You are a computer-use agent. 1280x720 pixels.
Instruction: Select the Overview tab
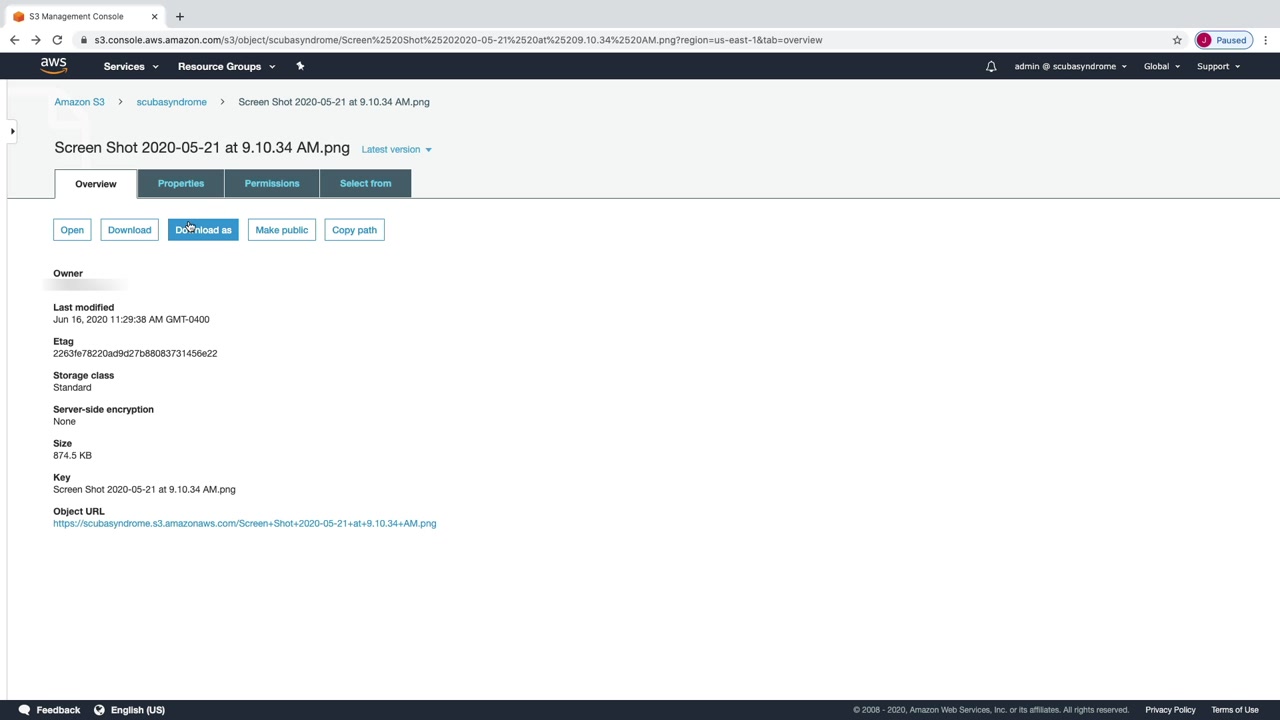pyautogui.click(x=96, y=184)
